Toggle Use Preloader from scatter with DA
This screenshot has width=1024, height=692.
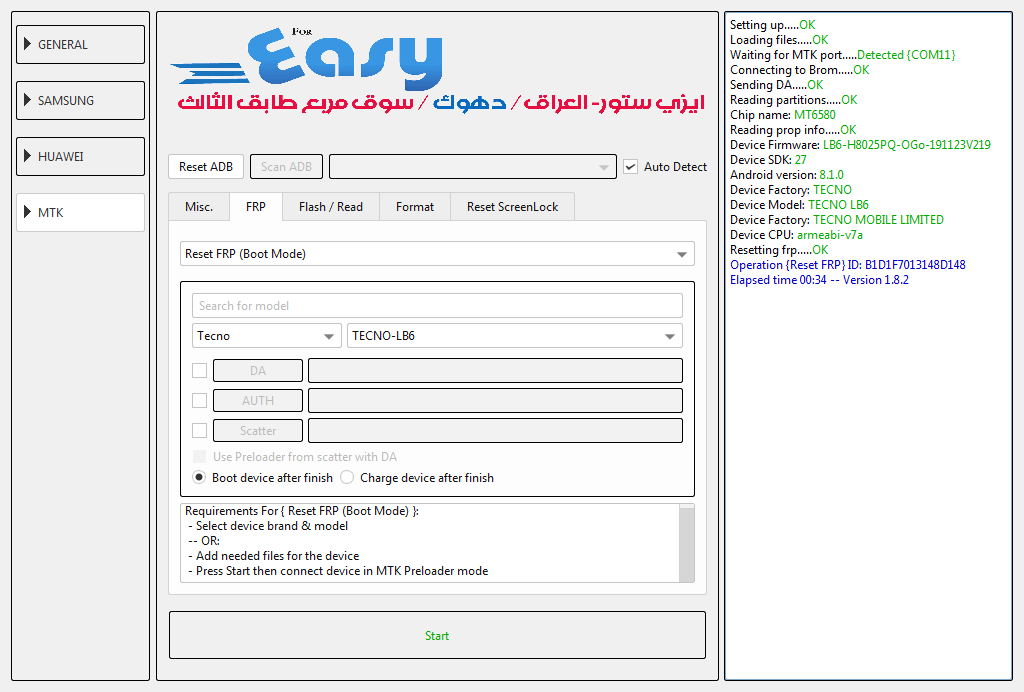pyautogui.click(x=200, y=457)
